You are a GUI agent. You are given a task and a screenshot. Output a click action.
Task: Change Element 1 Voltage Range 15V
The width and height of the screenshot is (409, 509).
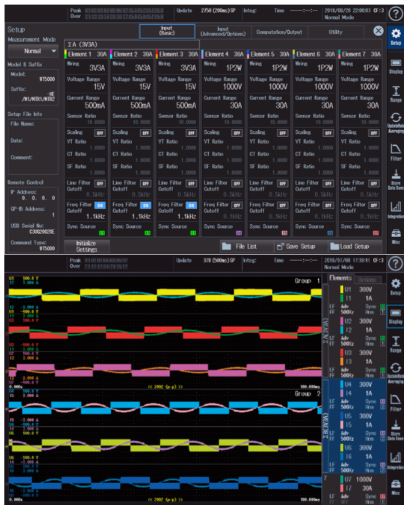pos(86,84)
